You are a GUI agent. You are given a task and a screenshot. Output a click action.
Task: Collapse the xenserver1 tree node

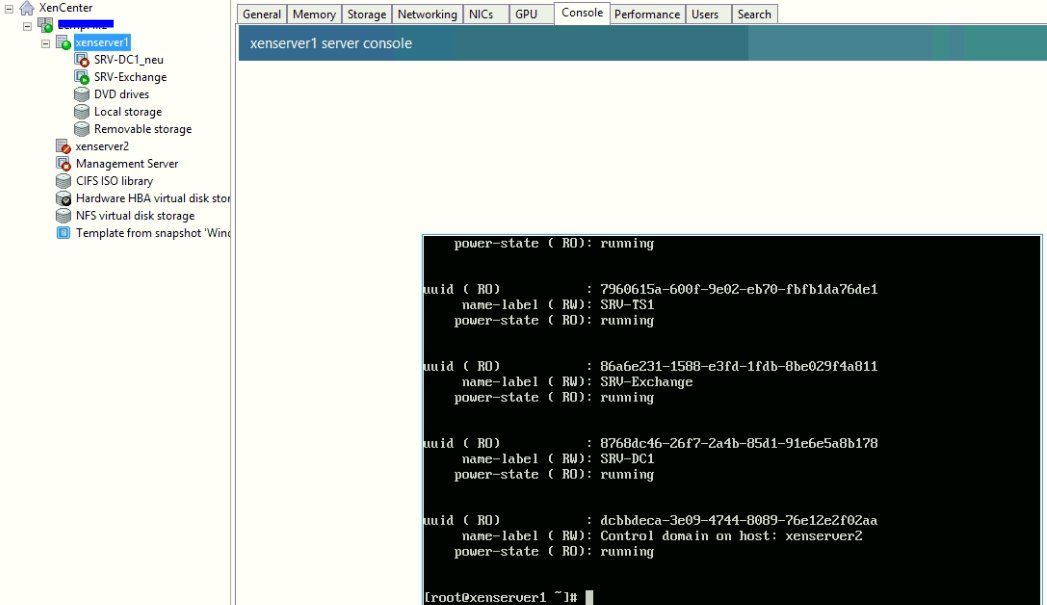point(45,43)
